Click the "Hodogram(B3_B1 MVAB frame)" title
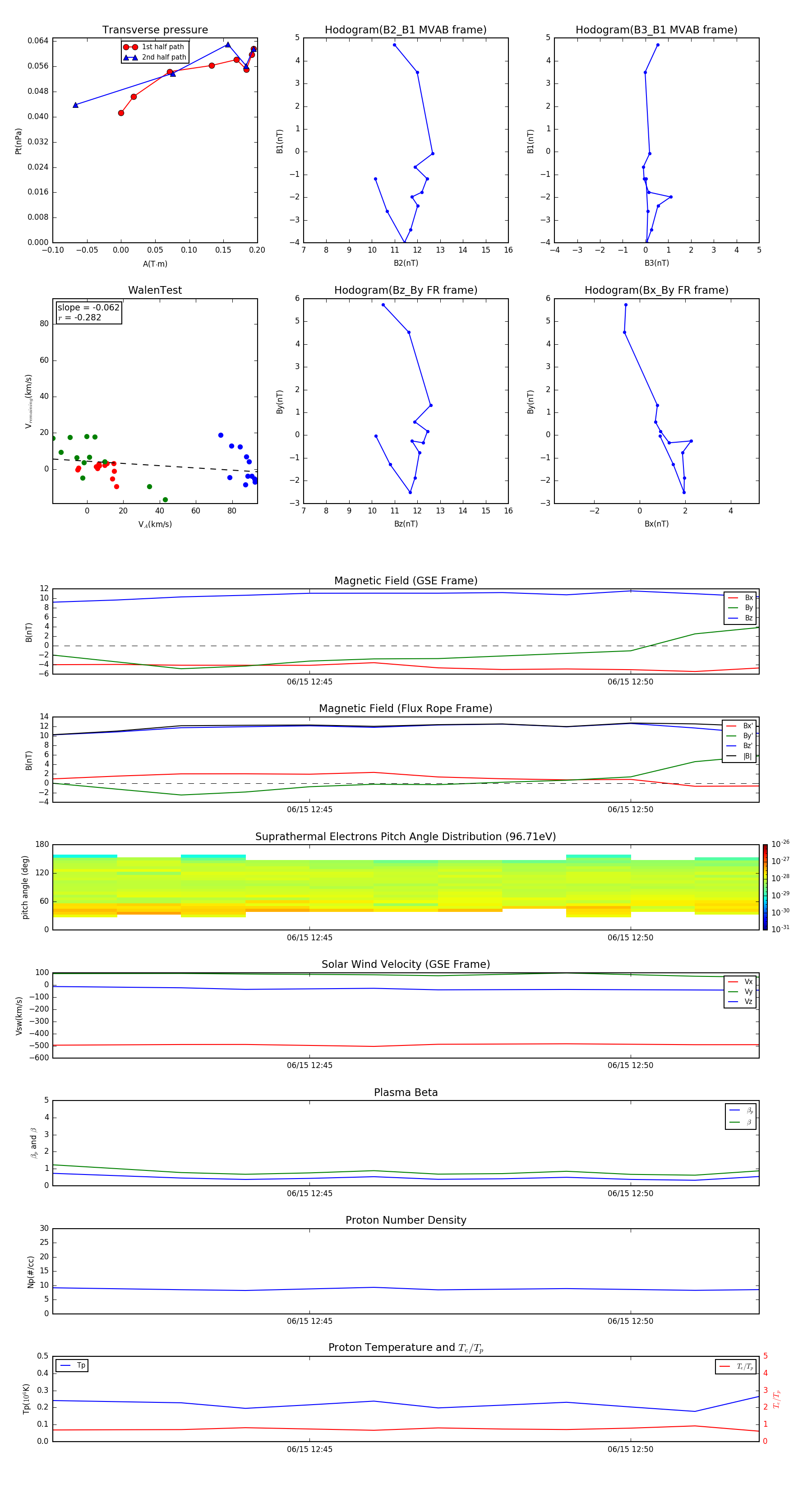The height and width of the screenshot is (1489, 812). pos(656,30)
